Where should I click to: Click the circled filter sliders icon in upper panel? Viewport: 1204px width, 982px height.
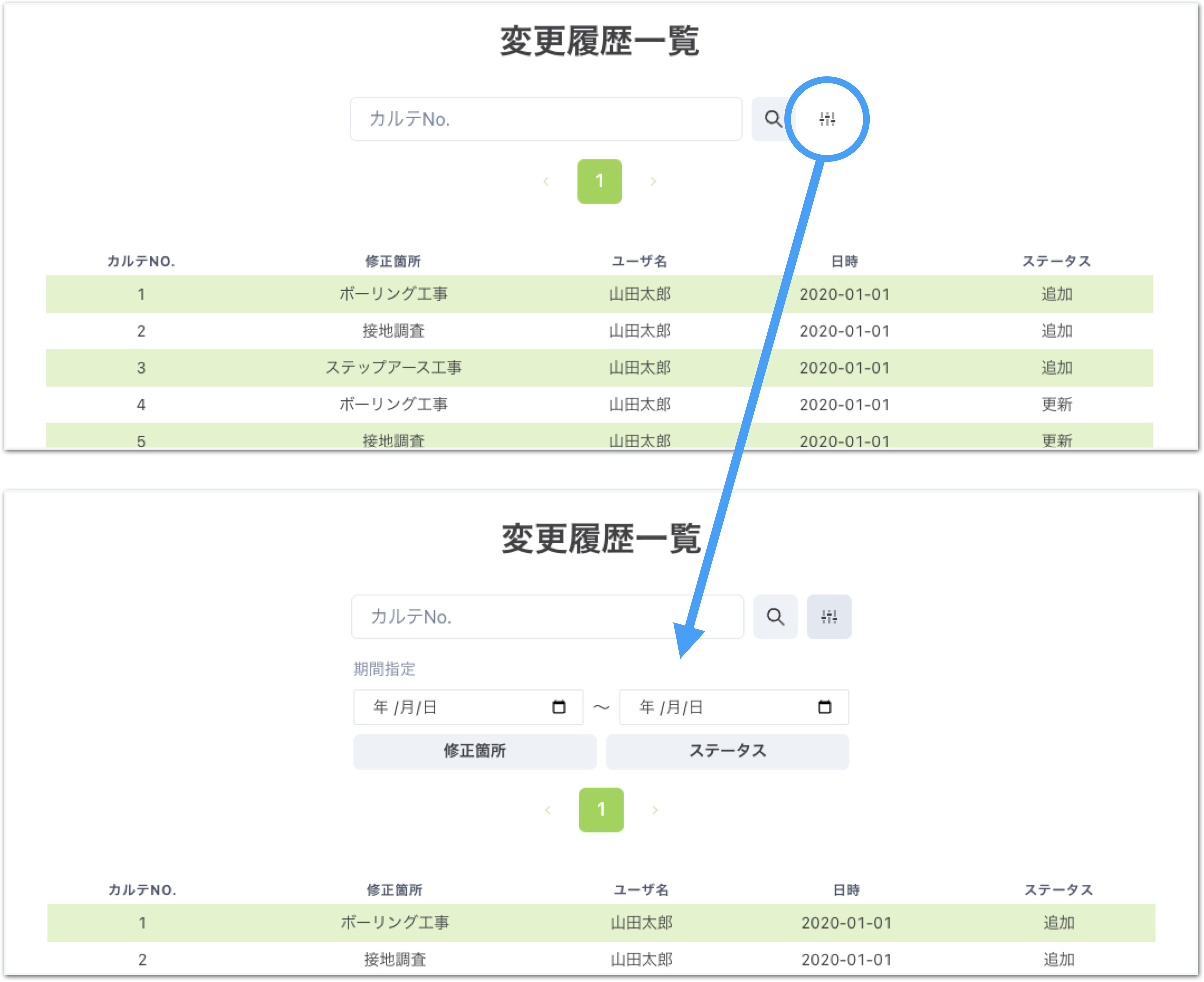pyautogui.click(x=827, y=119)
